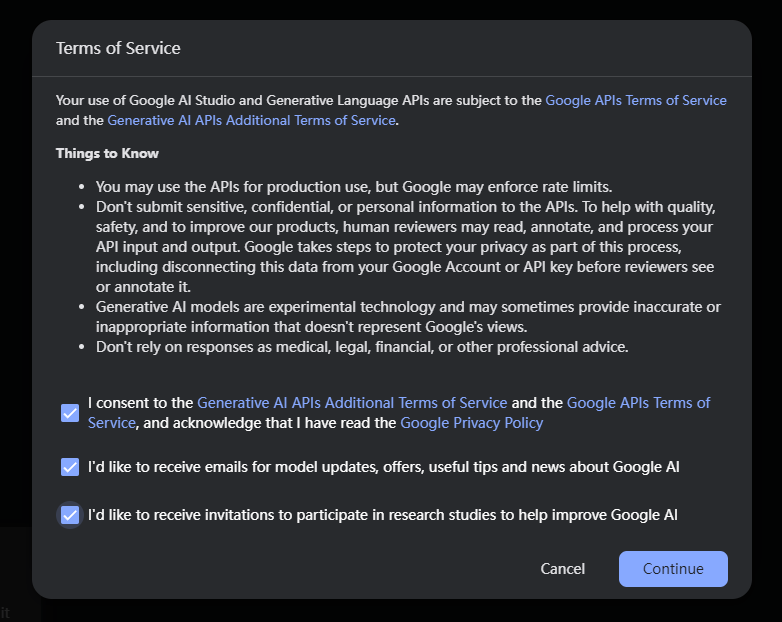782x622 pixels.
Task: Click the bullet about experimental Generative AI models
Action: click(x=407, y=317)
